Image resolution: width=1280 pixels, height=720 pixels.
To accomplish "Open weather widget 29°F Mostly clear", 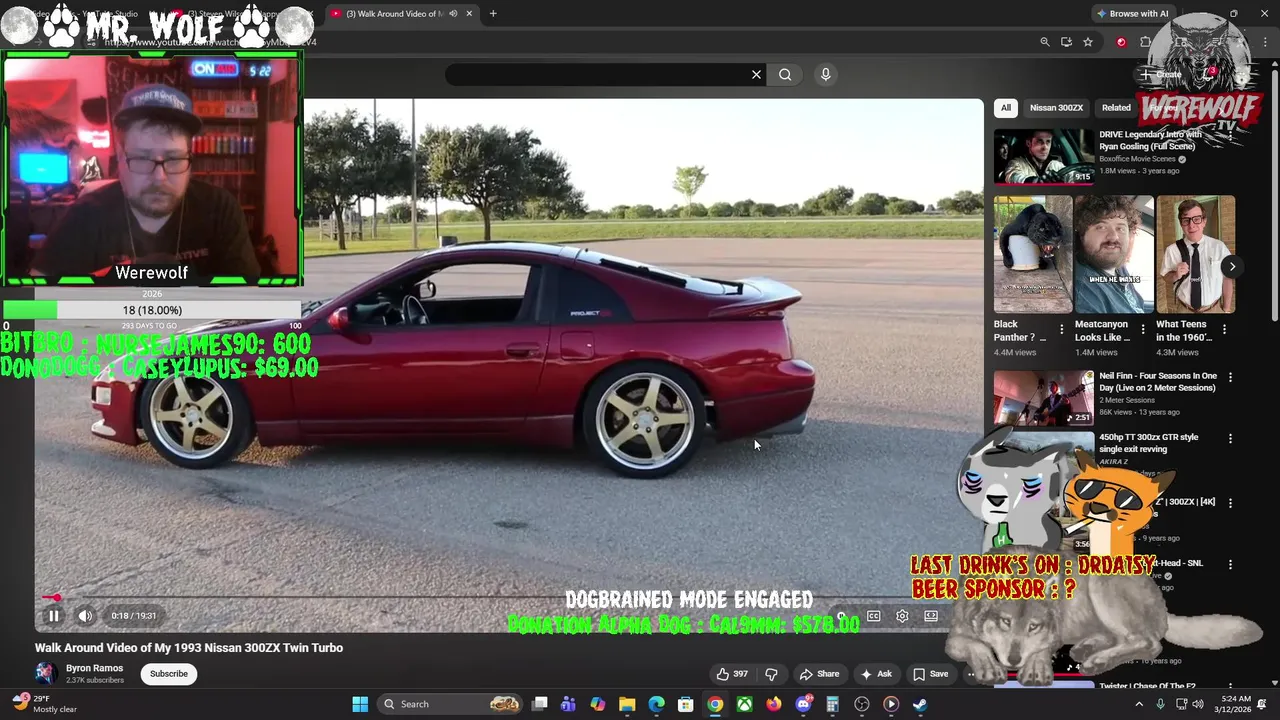I will [45, 704].
